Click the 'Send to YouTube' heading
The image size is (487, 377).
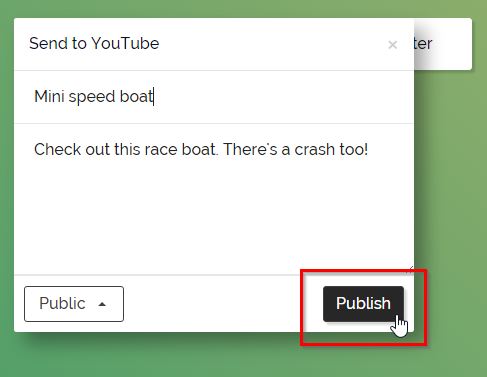pos(94,43)
